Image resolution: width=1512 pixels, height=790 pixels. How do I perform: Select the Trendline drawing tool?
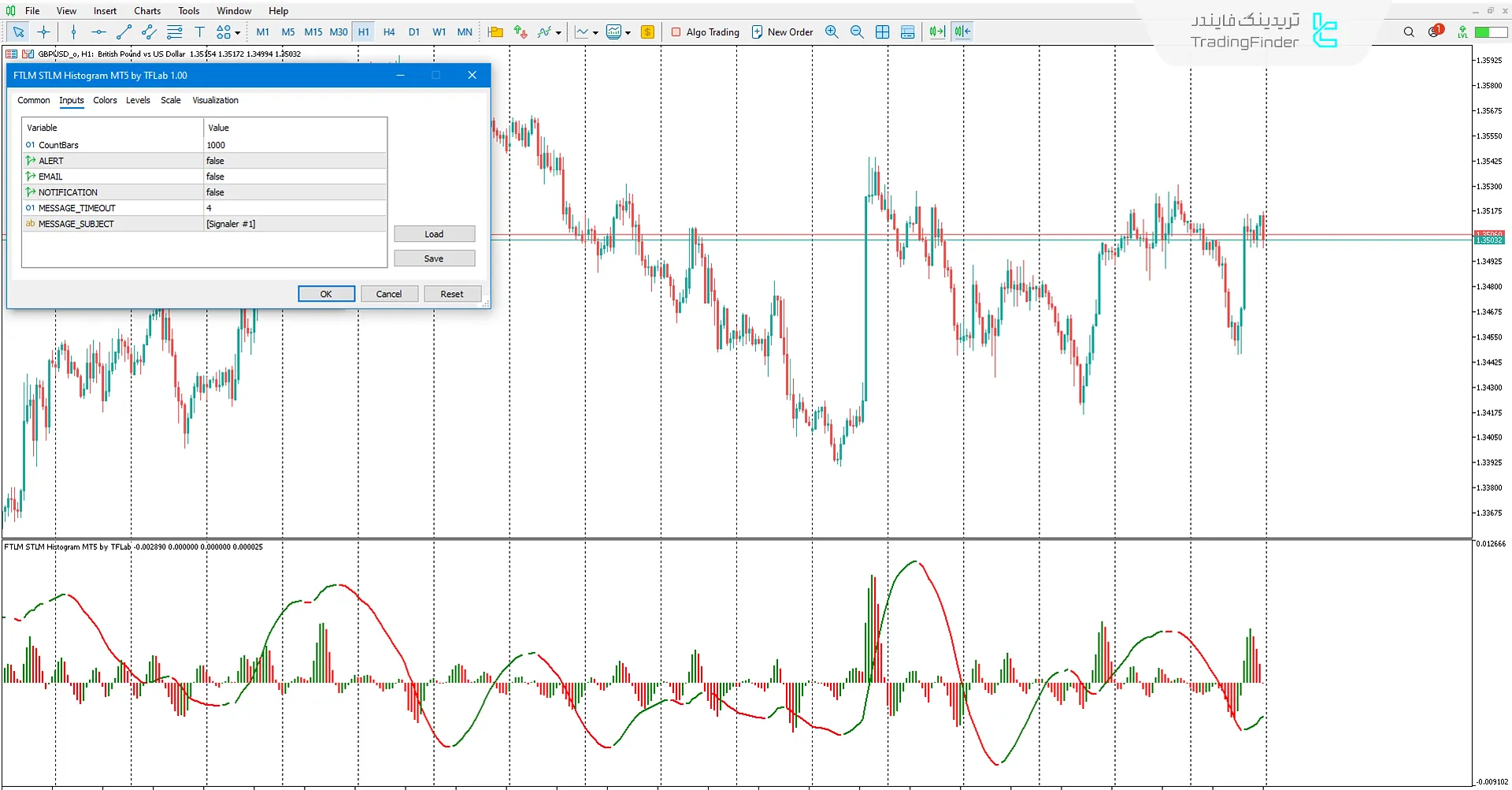(124, 32)
